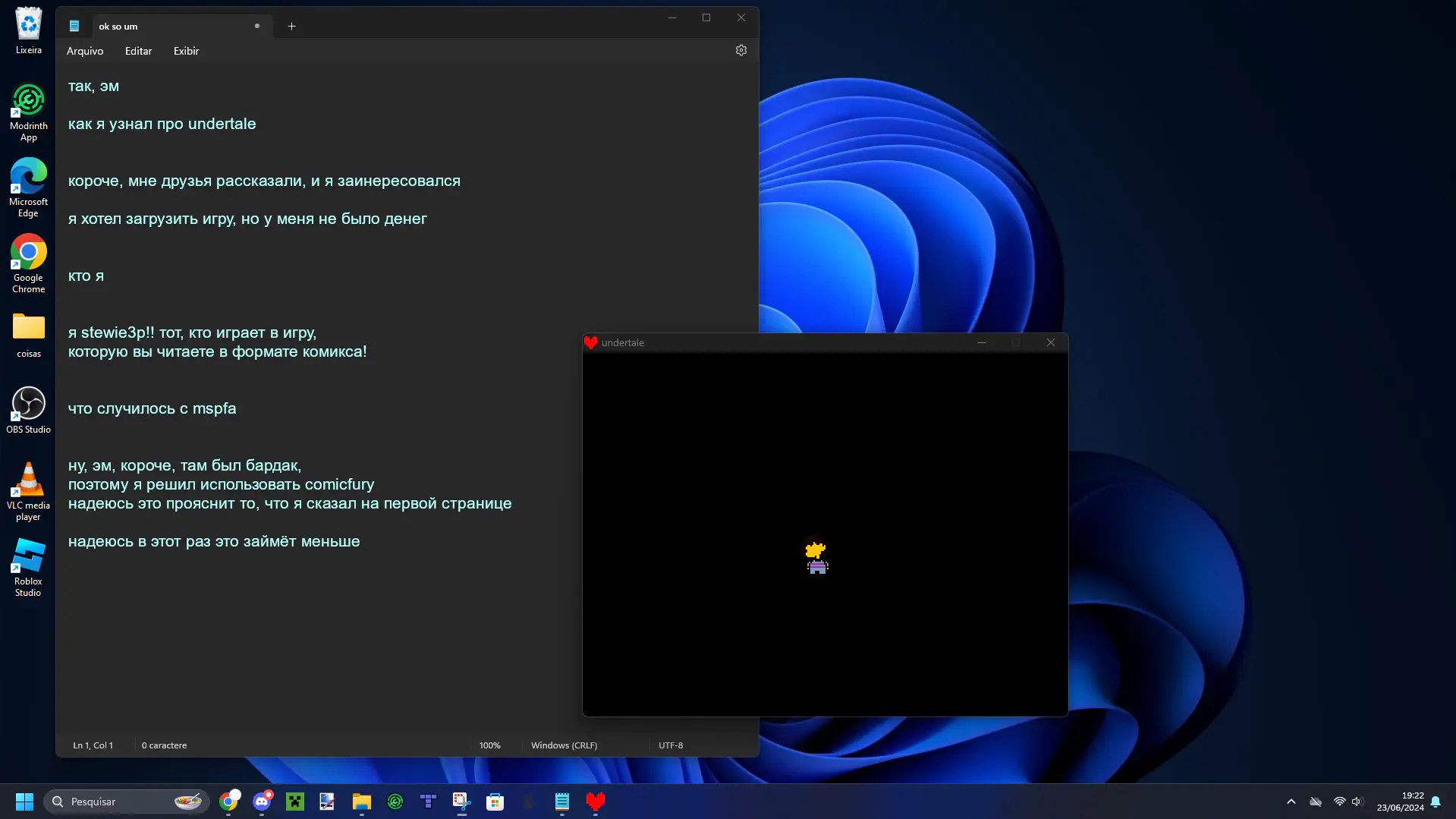
Task: Click the line starting 'я хотел загрузить игру'
Action: 247,219
